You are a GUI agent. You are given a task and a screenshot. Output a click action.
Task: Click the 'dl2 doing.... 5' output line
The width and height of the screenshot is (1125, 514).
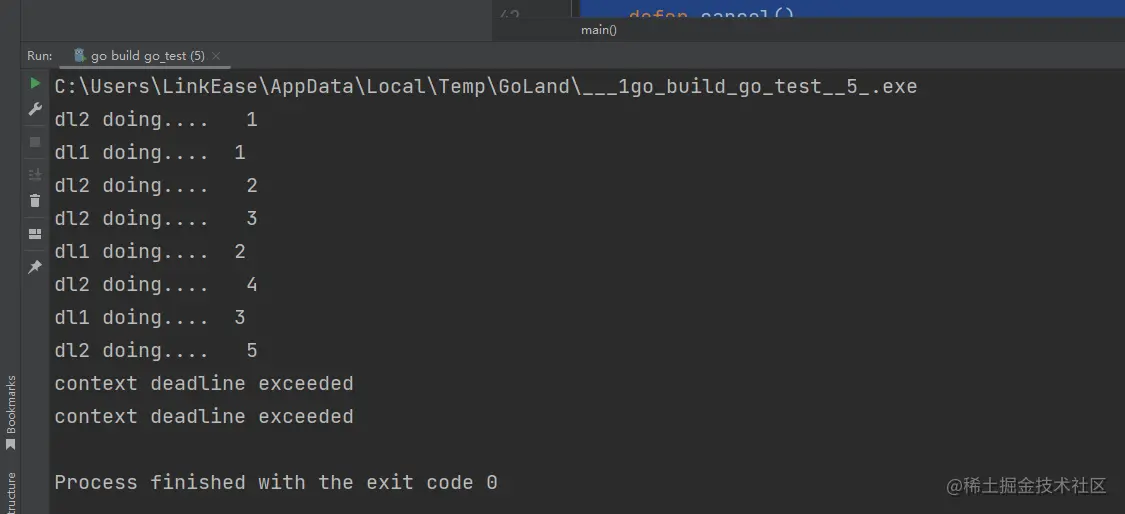pos(156,350)
